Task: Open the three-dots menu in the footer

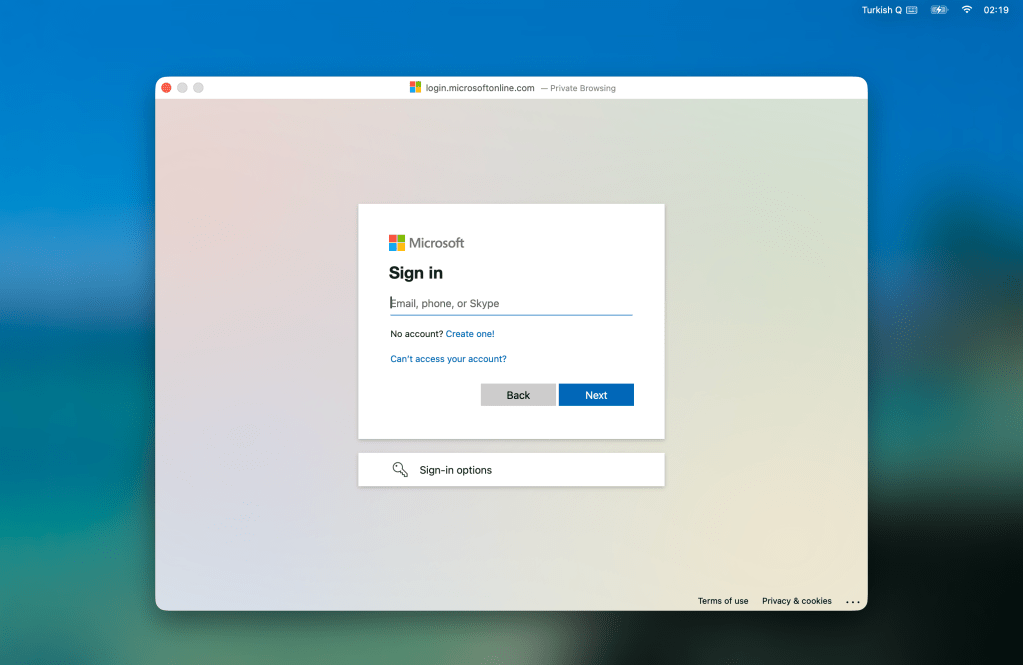Action: pos(852,602)
